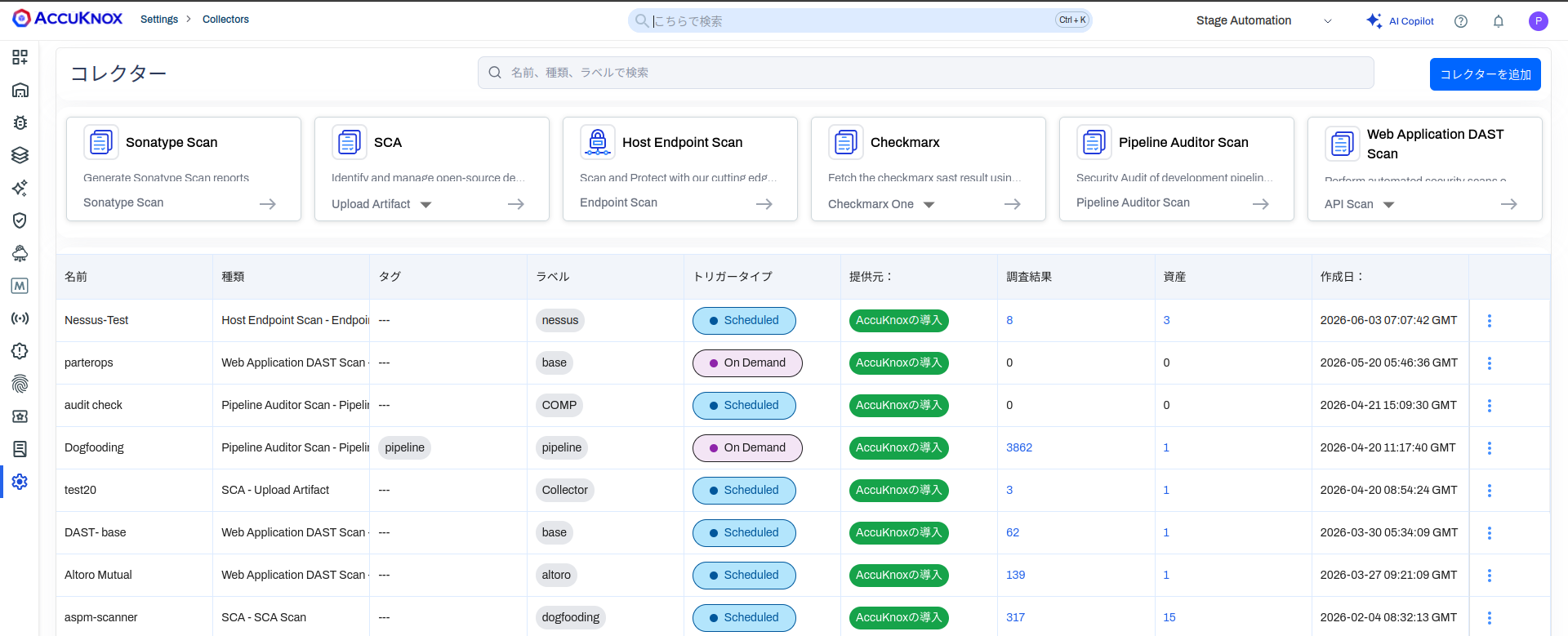Open the help question mark icon
1568x636 pixels.
point(1461,21)
